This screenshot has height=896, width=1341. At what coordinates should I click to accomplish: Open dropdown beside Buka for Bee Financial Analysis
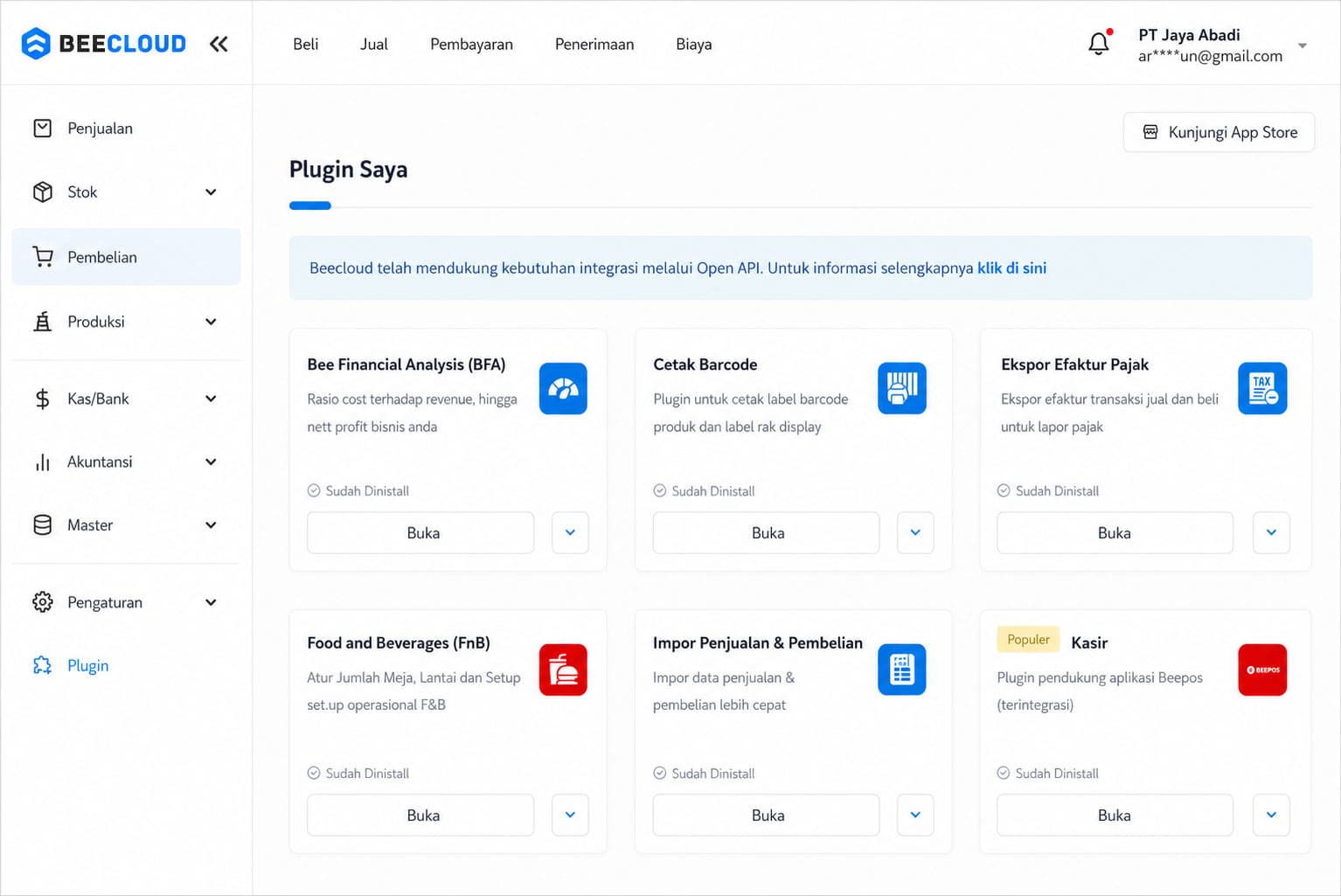[570, 532]
